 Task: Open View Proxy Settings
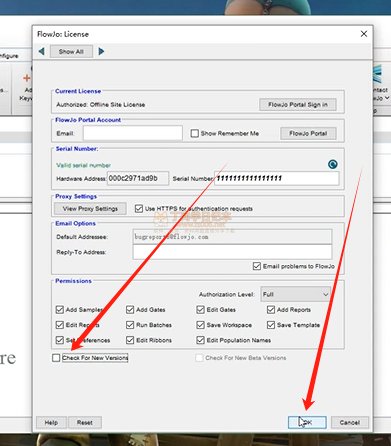pos(90,209)
